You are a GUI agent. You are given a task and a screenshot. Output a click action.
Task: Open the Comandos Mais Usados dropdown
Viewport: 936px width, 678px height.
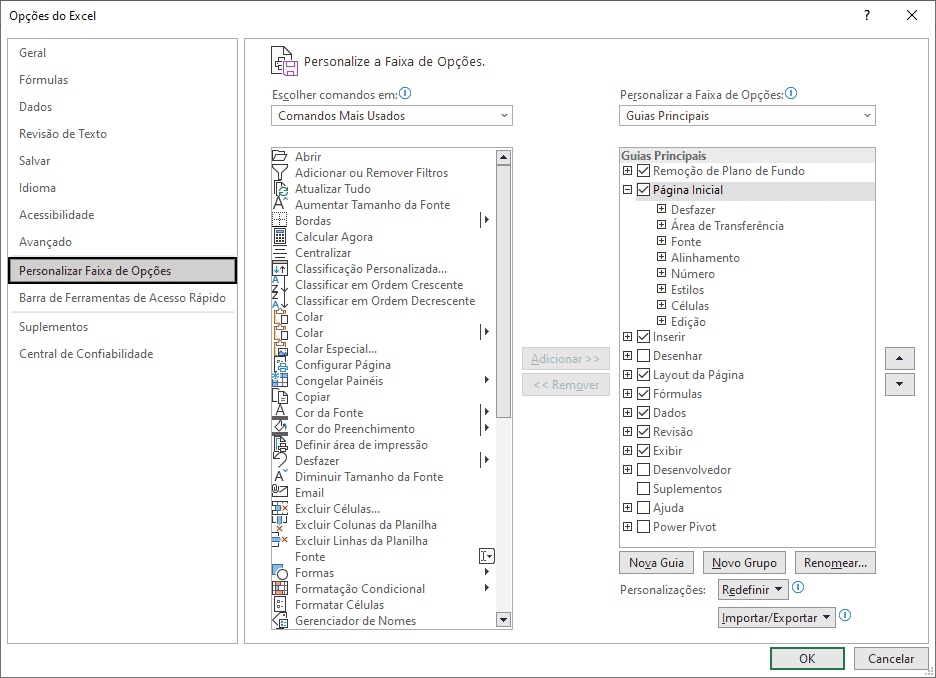tap(392, 116)
